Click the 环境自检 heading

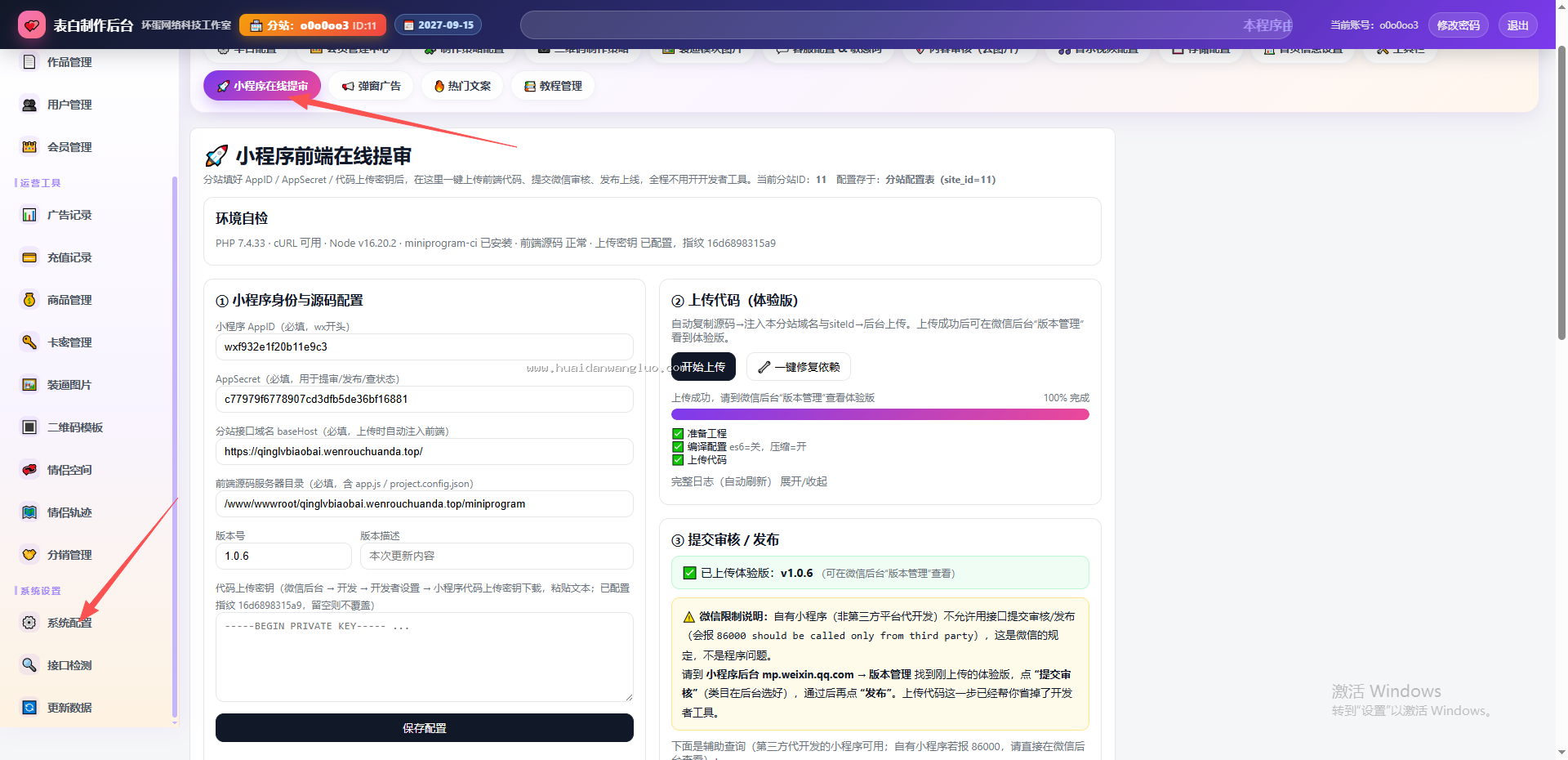coord(242,218)
